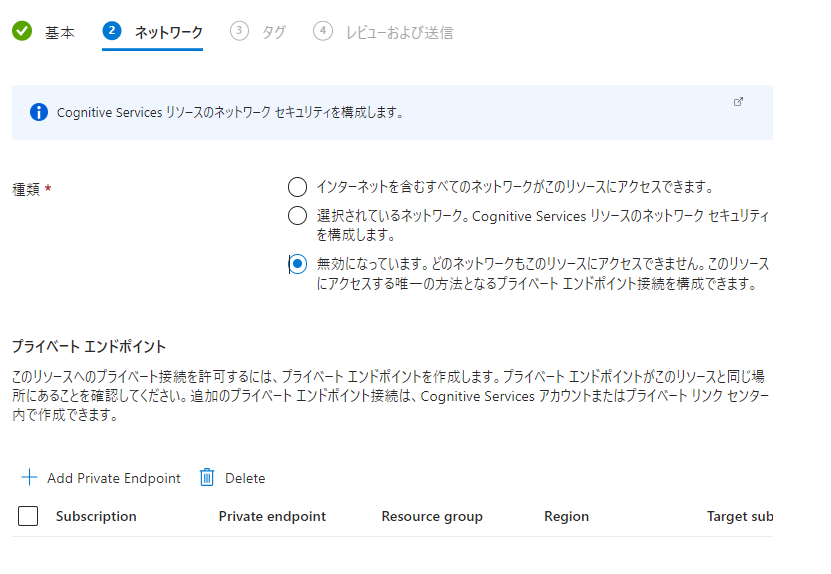Viewport: 831px width, 574px height.
Task: Select the 選択されているネットワーク radio option
Action: pos(297,216)
